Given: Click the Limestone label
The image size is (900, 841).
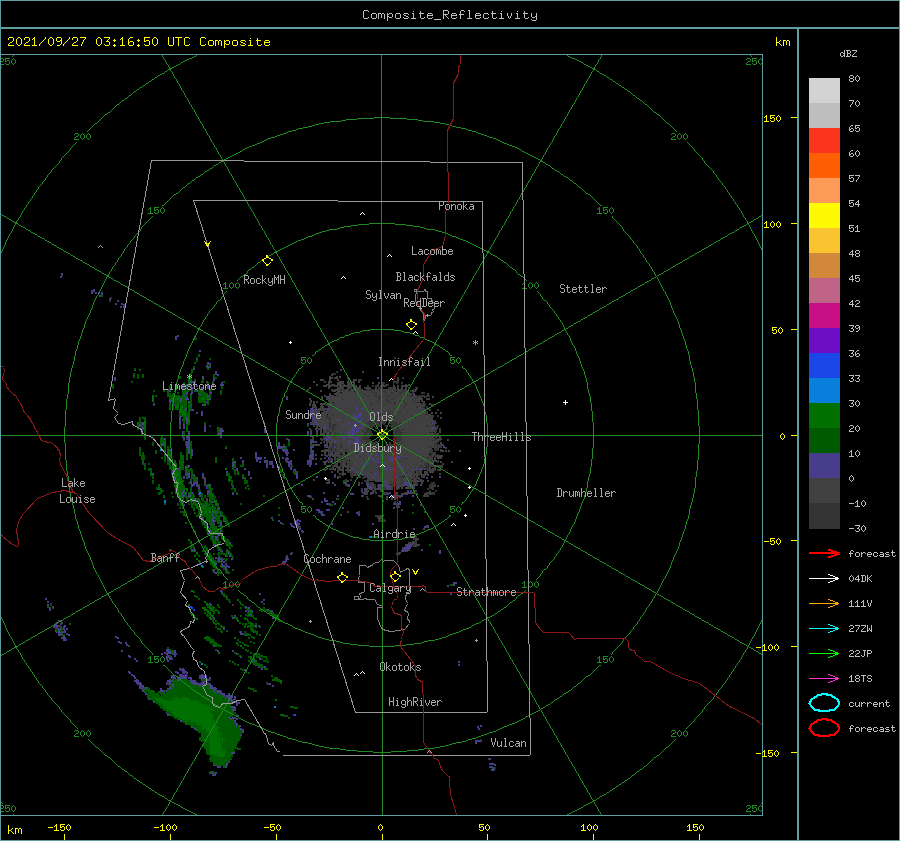Looking at the screenshot, I should 189,386.
